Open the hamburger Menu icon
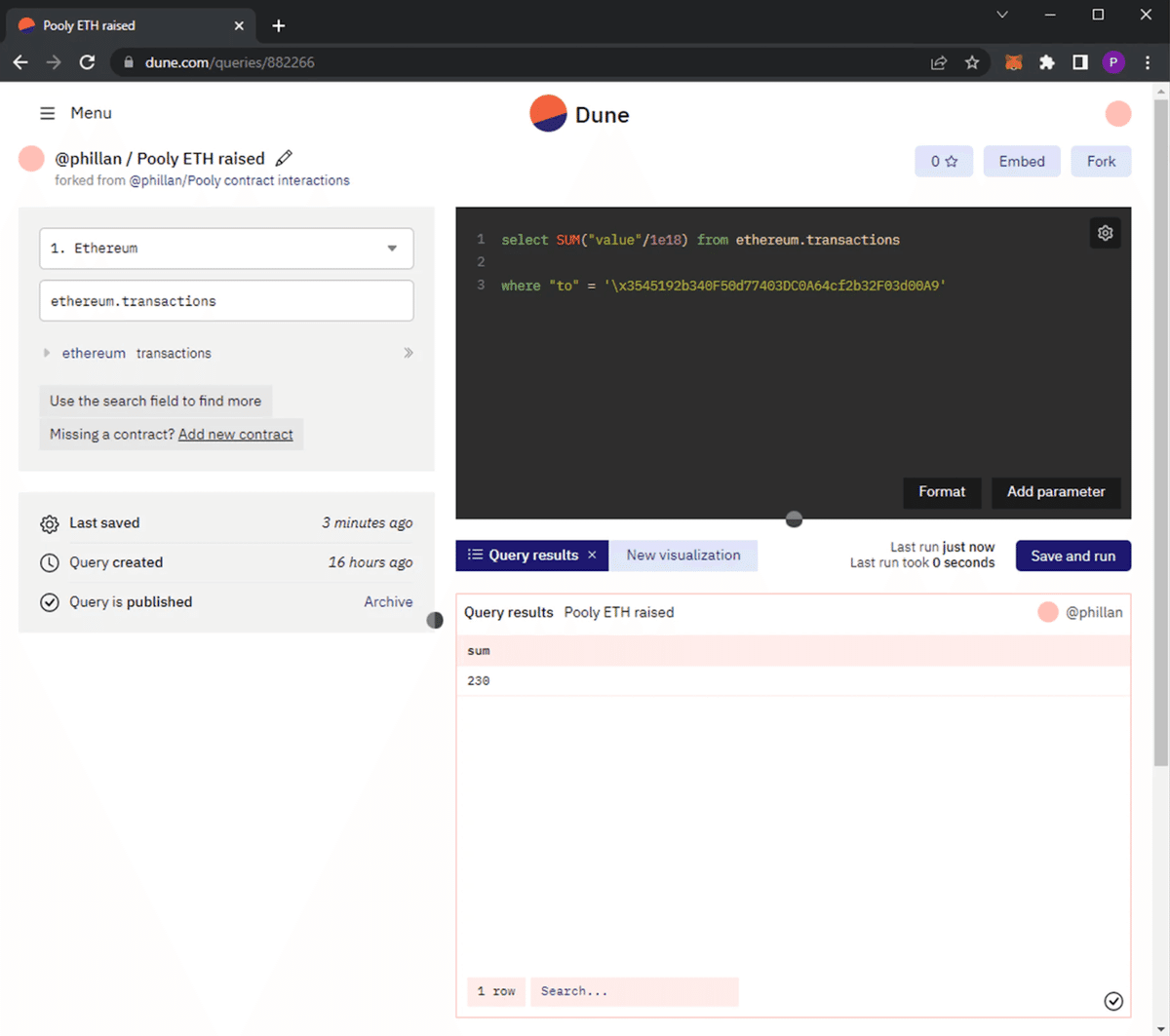The width and height of the screenshot is (1170, 1036). pyautogui.click(x=47, y=113)
